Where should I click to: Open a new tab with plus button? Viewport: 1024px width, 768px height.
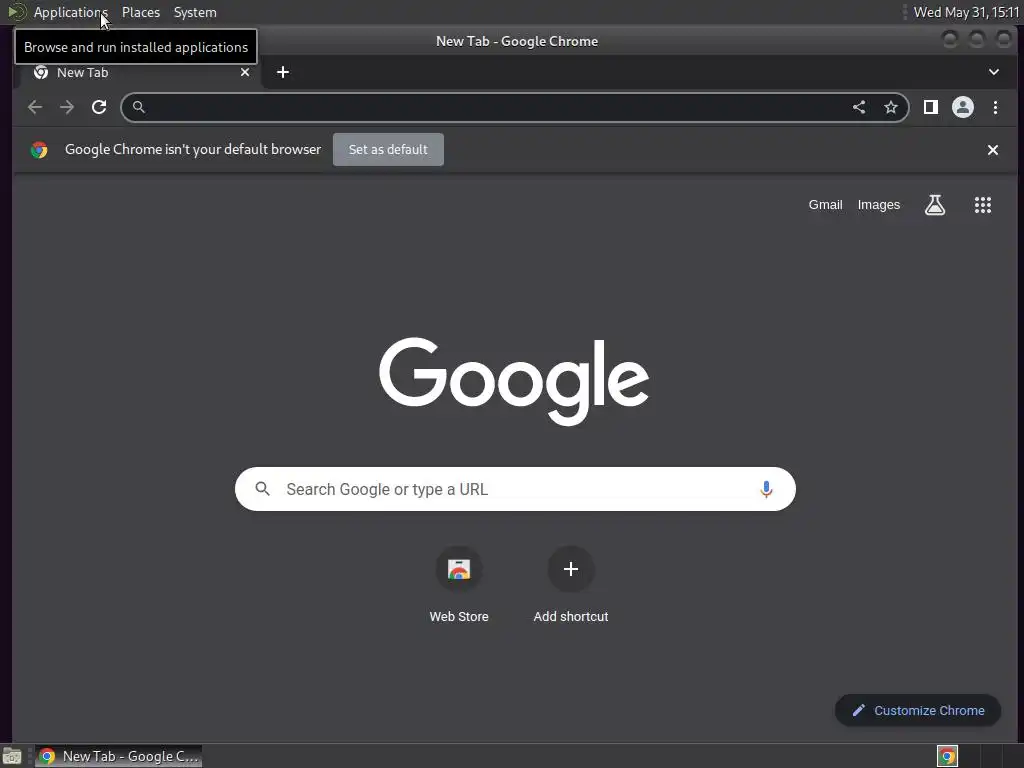click(x=283, y=72)
